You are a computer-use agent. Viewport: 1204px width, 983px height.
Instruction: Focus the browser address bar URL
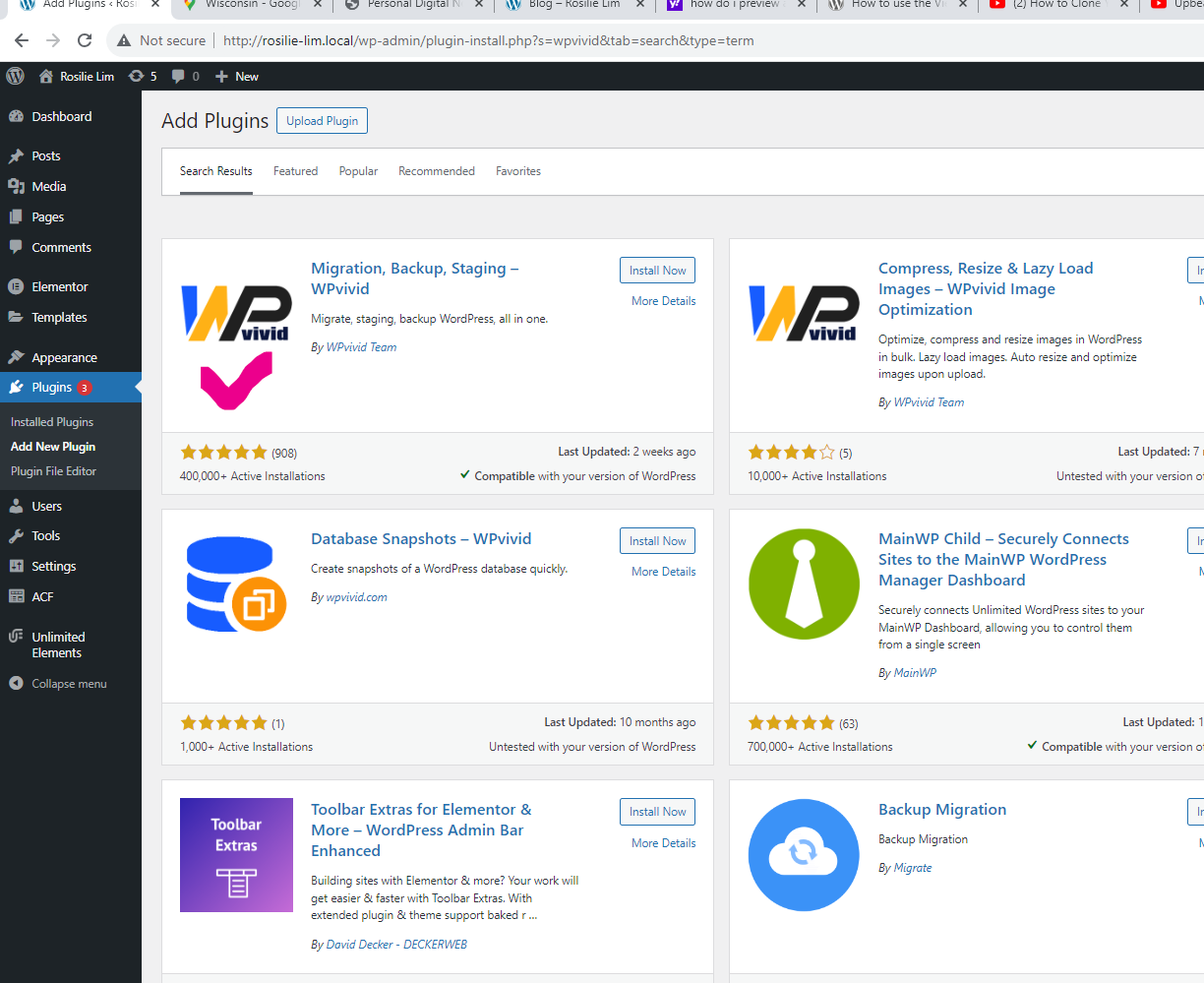pyautogui.click(x=489, y=40)
